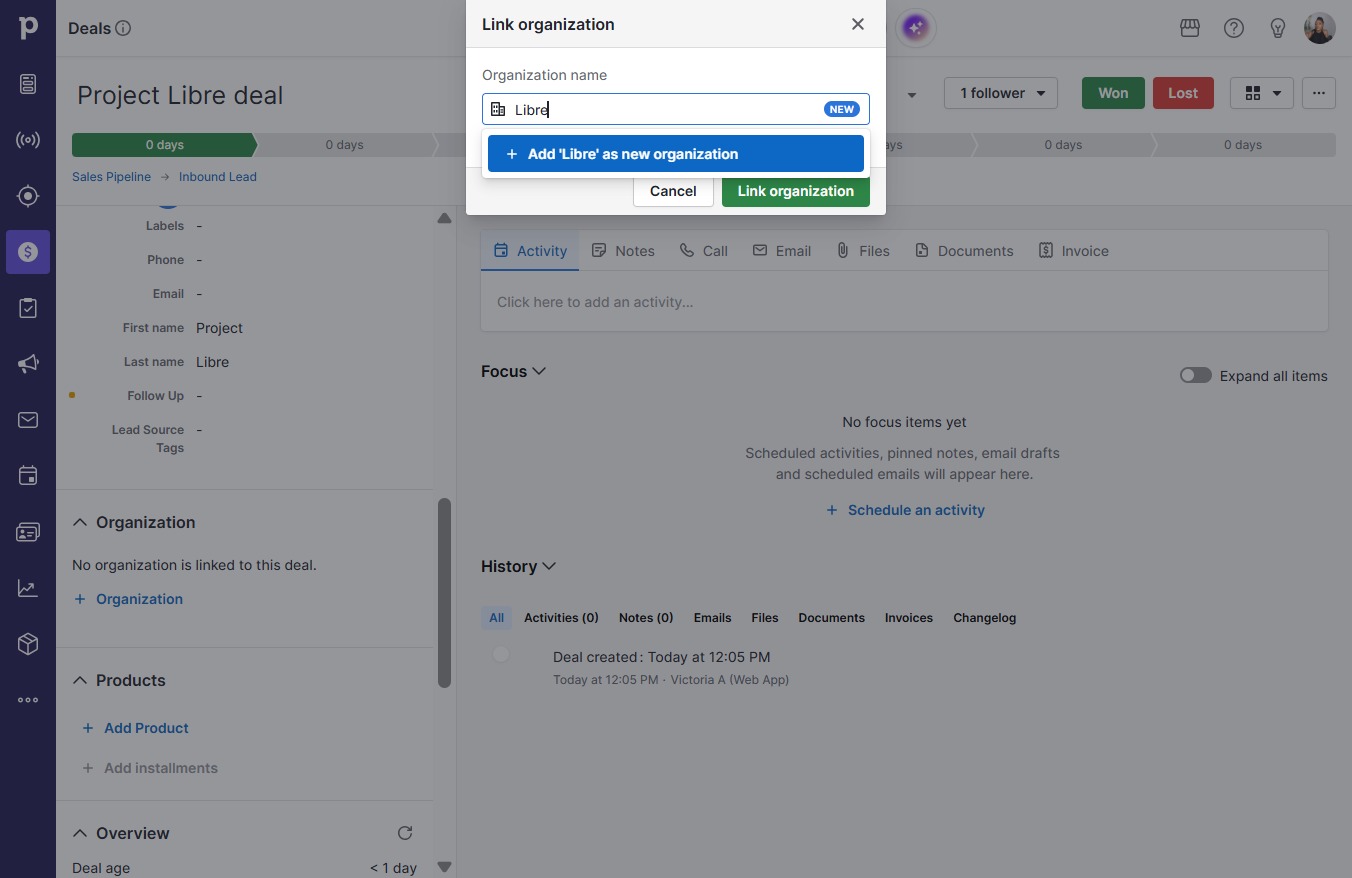Switch to the Notes tab

pyautogui.click(x=623, y=251)
